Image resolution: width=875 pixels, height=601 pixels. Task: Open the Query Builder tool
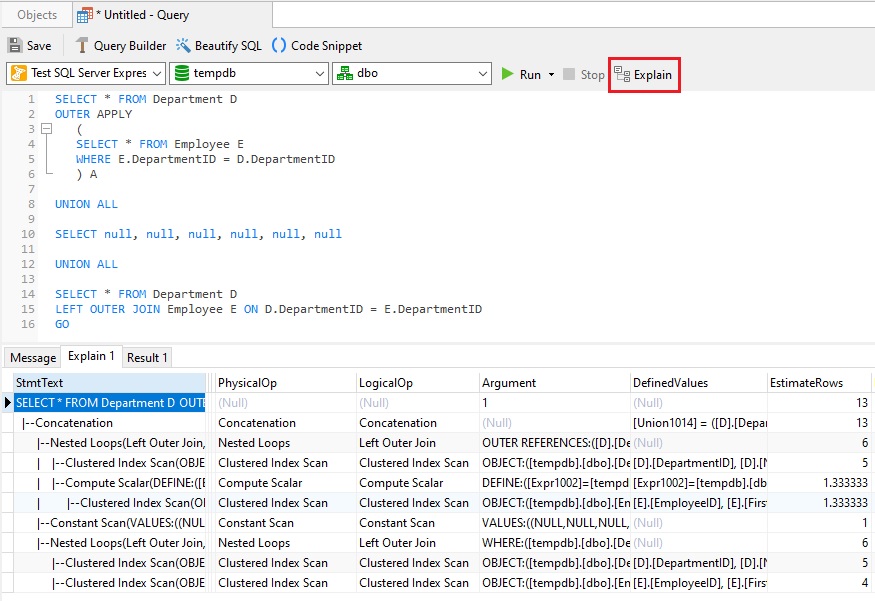click(x=121, y=46)
